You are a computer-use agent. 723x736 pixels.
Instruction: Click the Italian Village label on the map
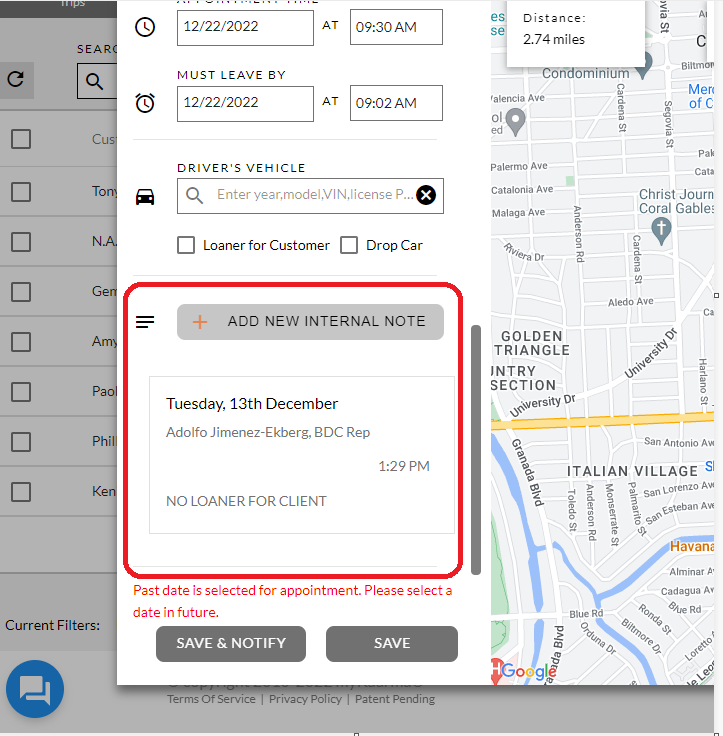[632, 471]
